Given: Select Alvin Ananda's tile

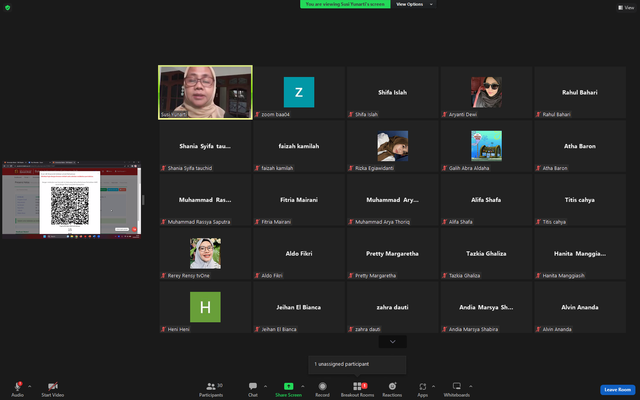Looking at the screenshot, I should coord(580,307).
